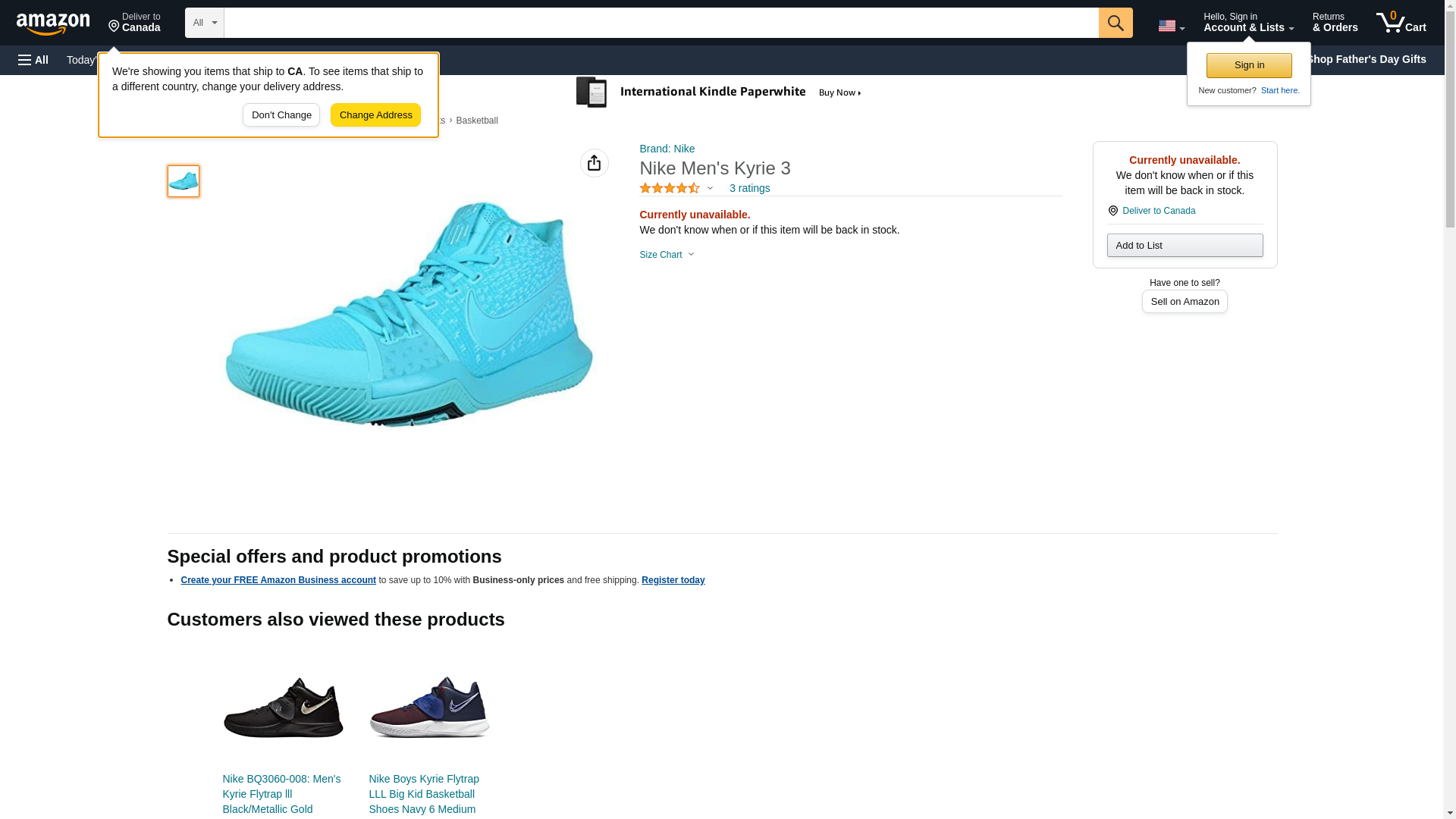
Task: Expand the Size Chart section
Action: tap(667, 255)
